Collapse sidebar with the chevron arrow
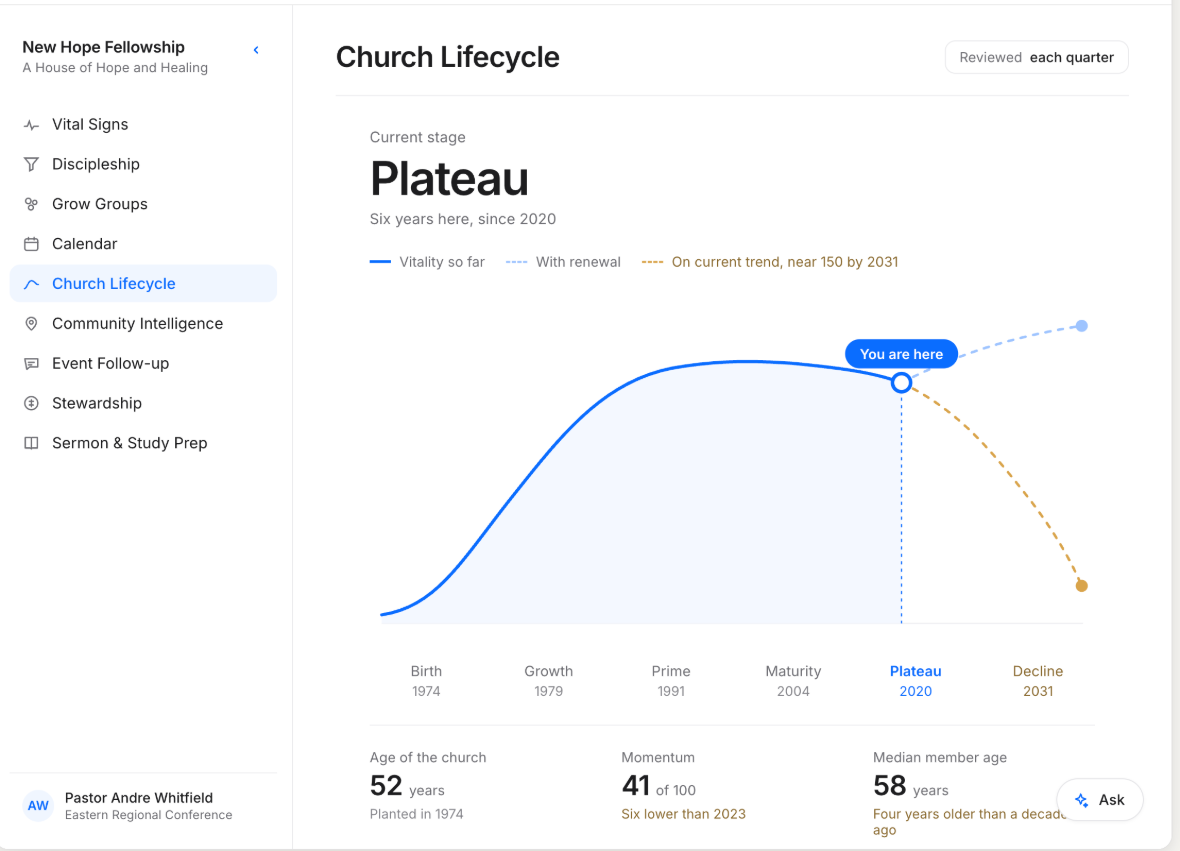Viewport: 1180px width, 851px height. coord(256,50)
